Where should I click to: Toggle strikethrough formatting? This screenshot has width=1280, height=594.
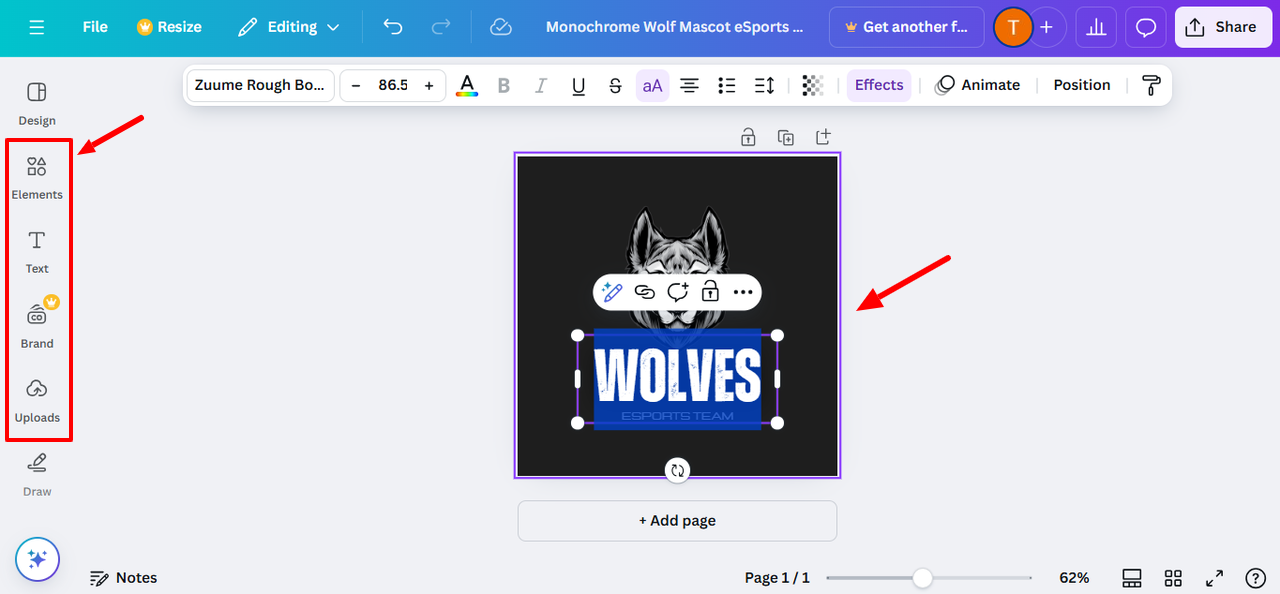(x=615, y=85)
